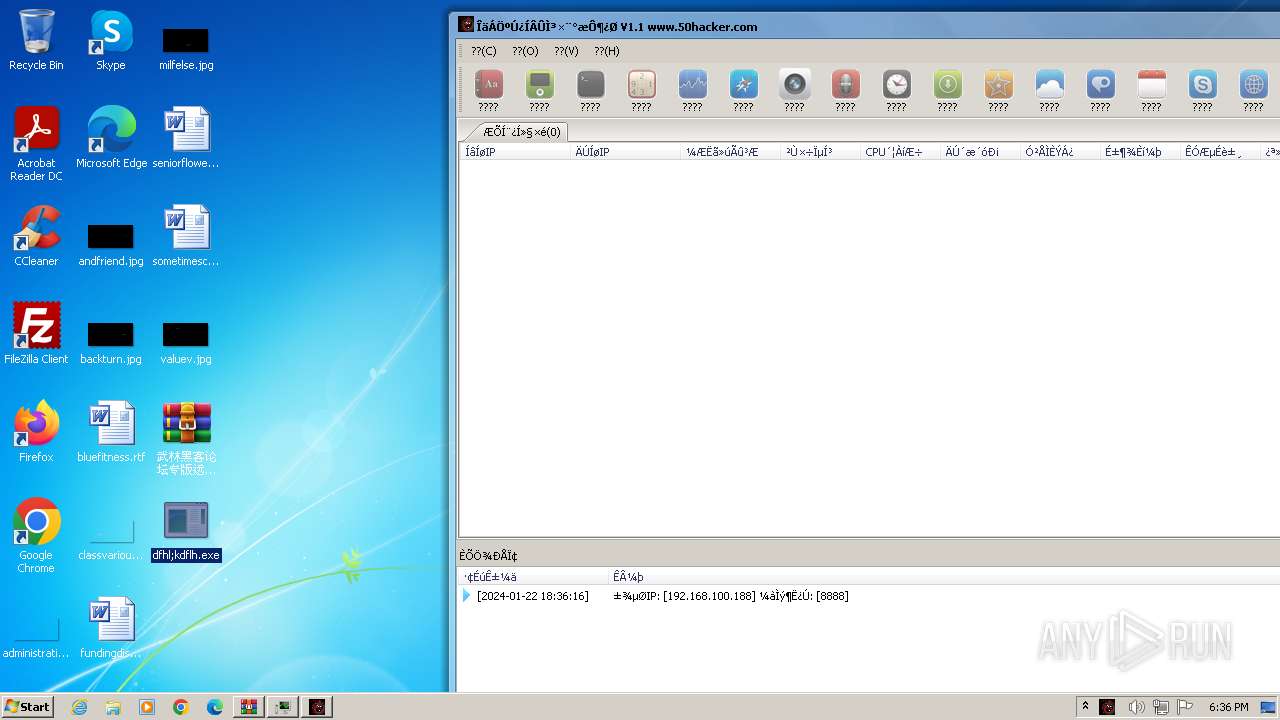
Task: Click the green download arrow toolbar icon
Action: pyautogui.click(x=947, y=84)
